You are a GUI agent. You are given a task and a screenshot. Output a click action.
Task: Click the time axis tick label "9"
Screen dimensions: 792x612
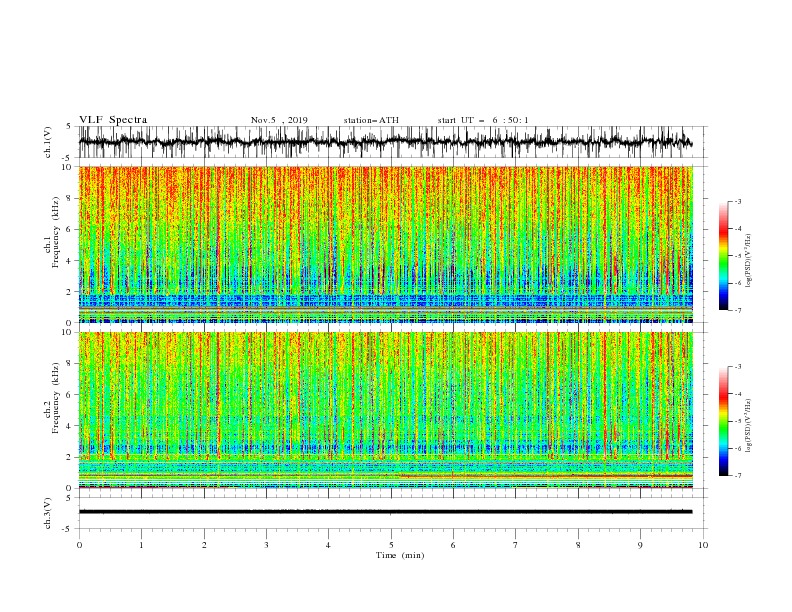coord(640,545)
